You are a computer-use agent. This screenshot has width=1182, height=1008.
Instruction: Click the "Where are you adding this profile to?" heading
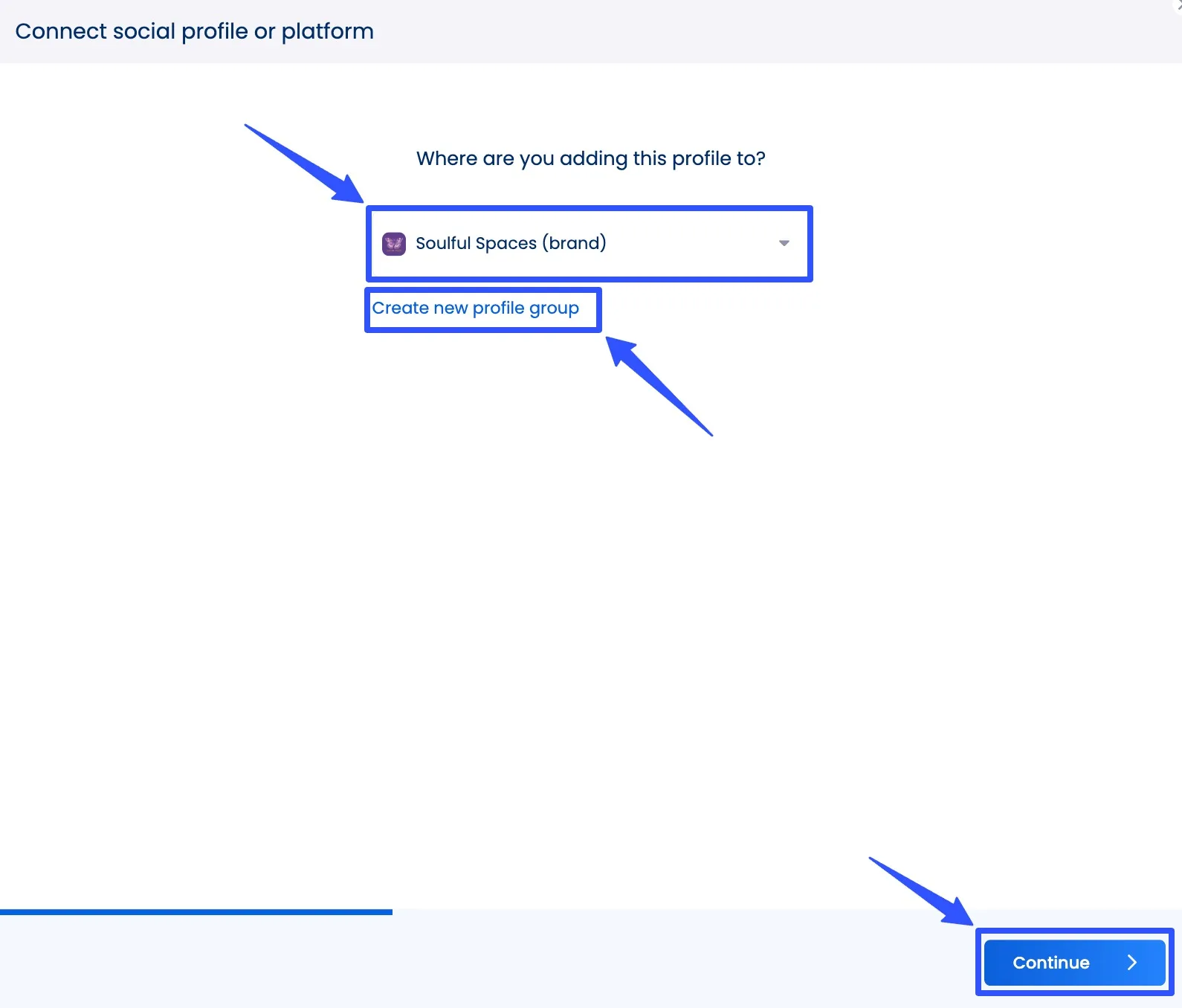click(590, 158)
